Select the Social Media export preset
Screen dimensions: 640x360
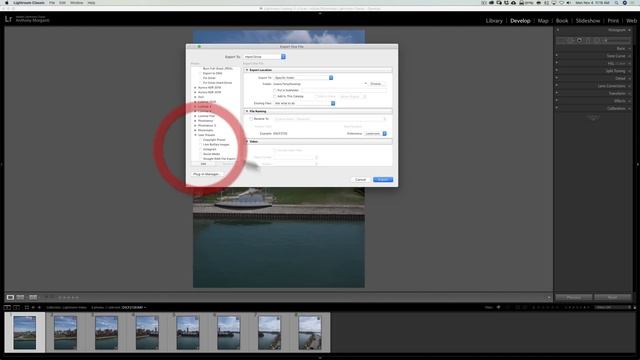pyautogui.click(x=211, y=154)
